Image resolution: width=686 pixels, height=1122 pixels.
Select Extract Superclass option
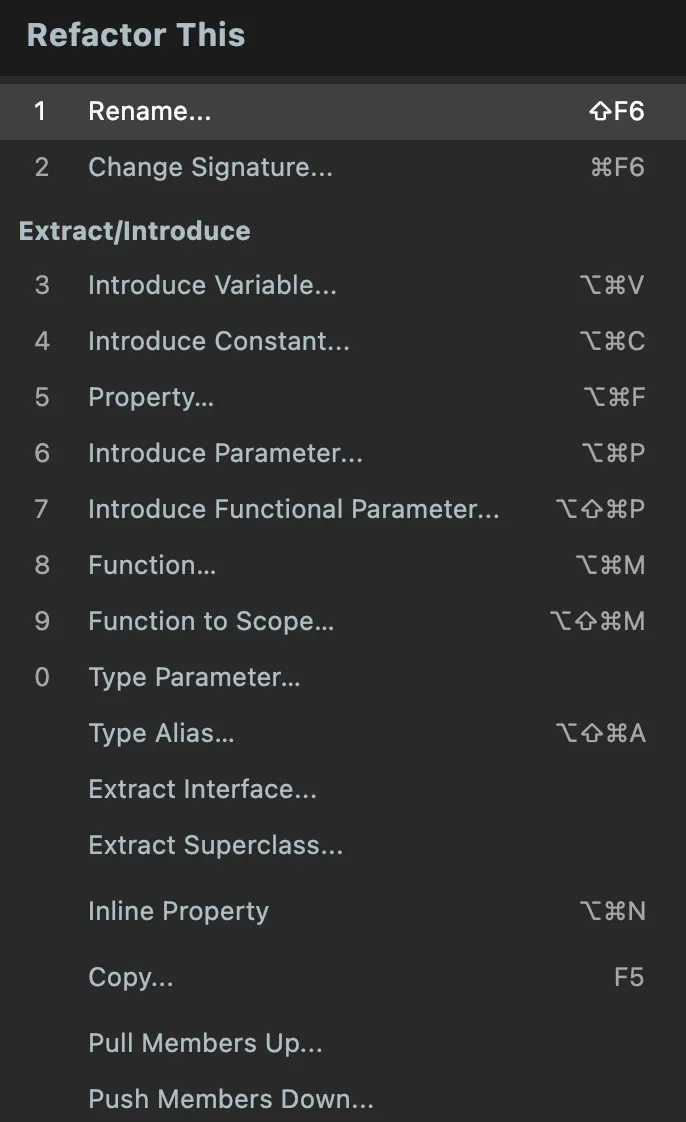click(215, 845)
